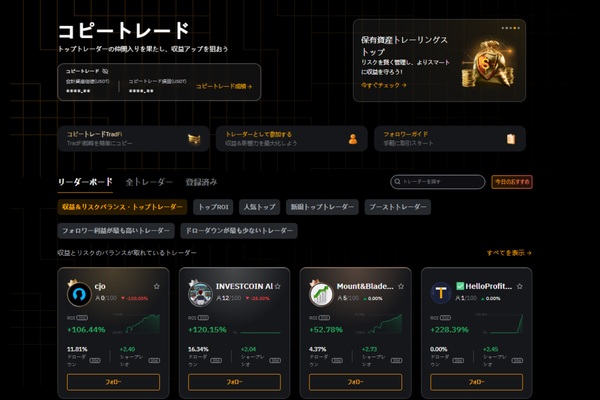The height and width of the screenshot is (400, 600).
Task: Follow trader cjo
Action: click(x=113, y=382)
